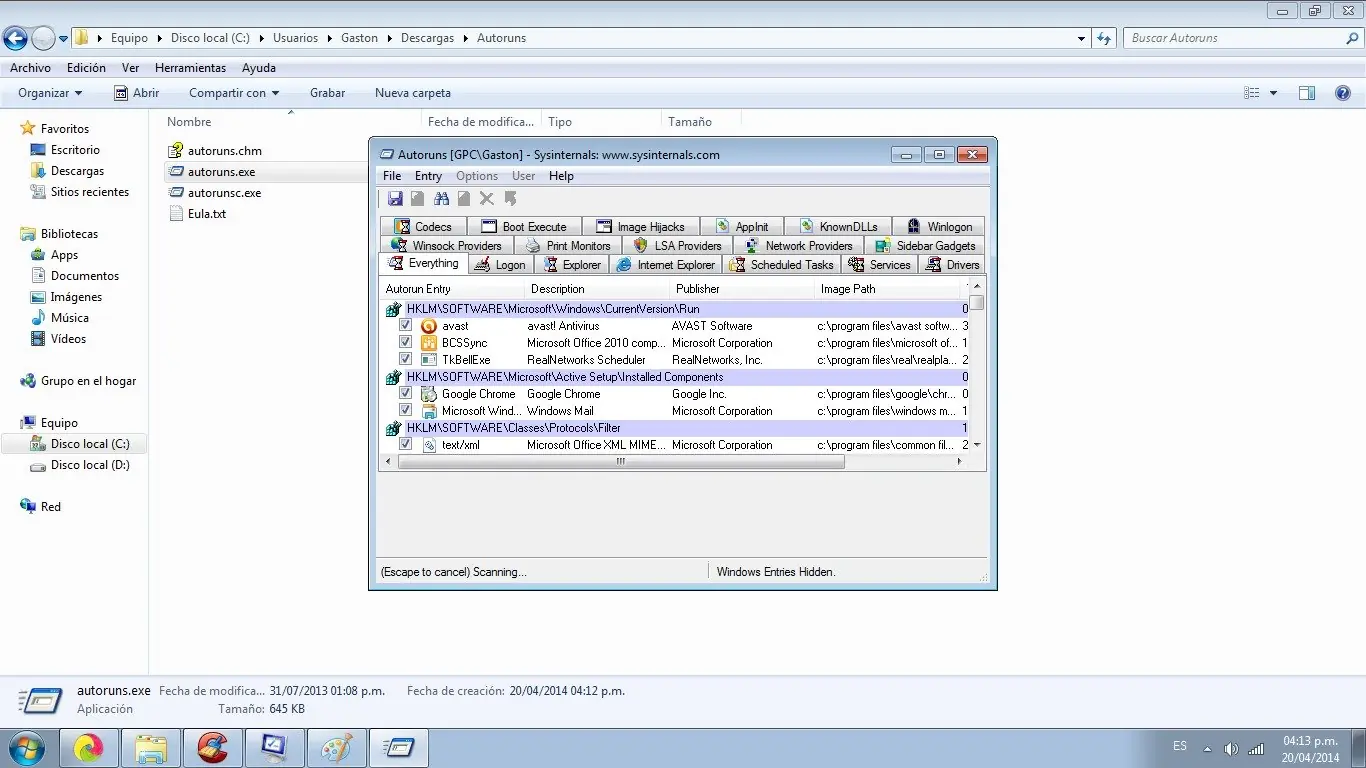Sort by Publisher column header
Viewport: 1366px width, 768px height.
742,289
